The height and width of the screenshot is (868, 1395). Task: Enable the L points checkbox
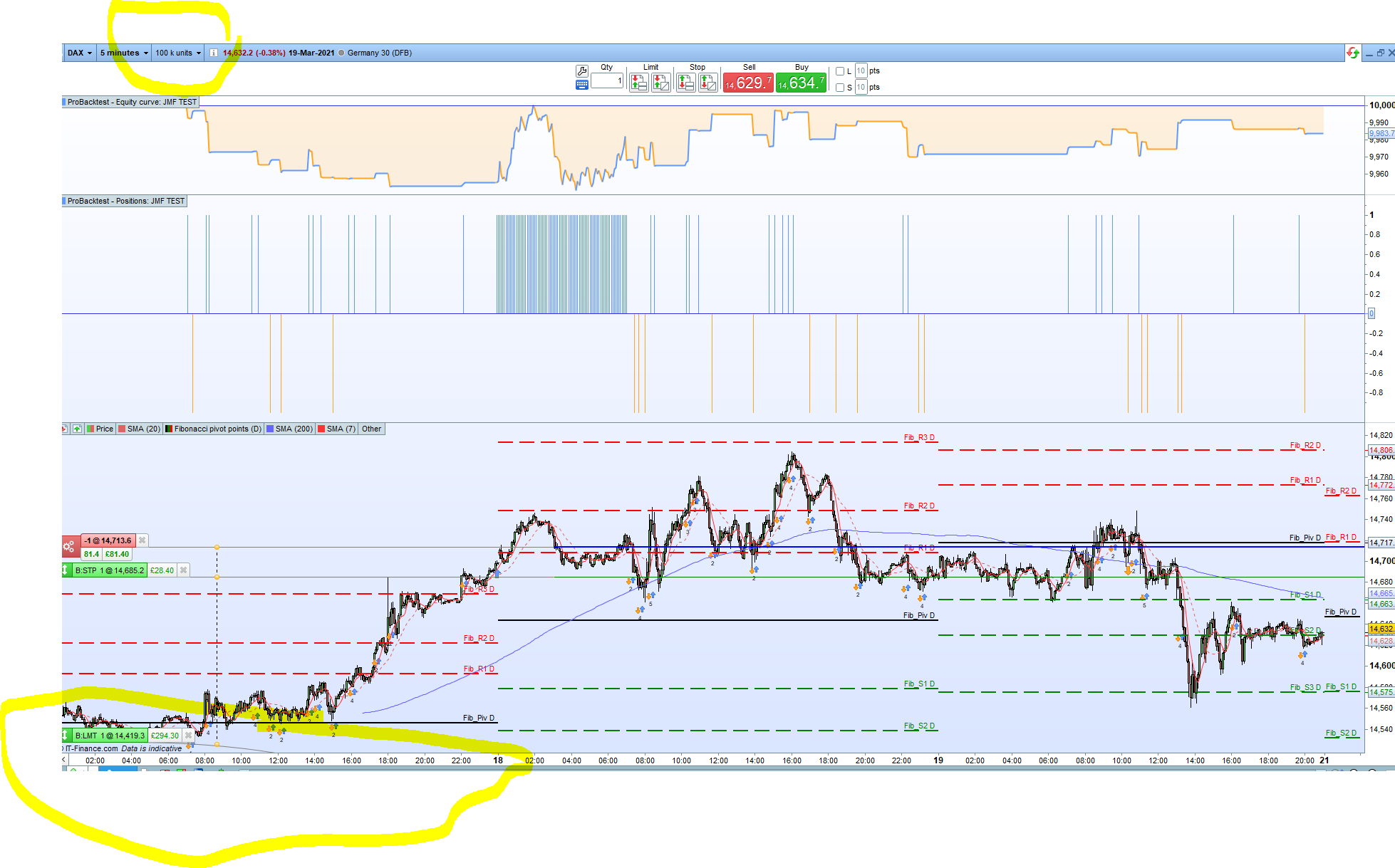click(840, 71)
